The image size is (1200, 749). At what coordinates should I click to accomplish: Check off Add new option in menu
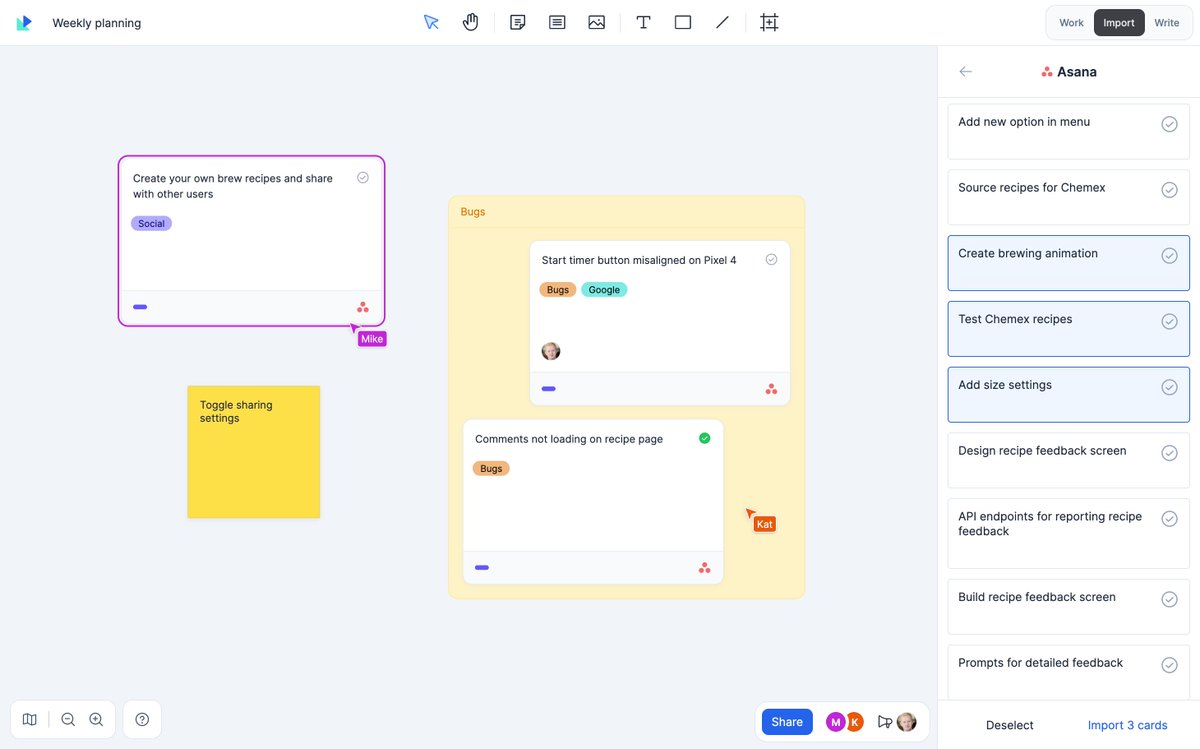pyautogui.click(x=1169, y=124)
